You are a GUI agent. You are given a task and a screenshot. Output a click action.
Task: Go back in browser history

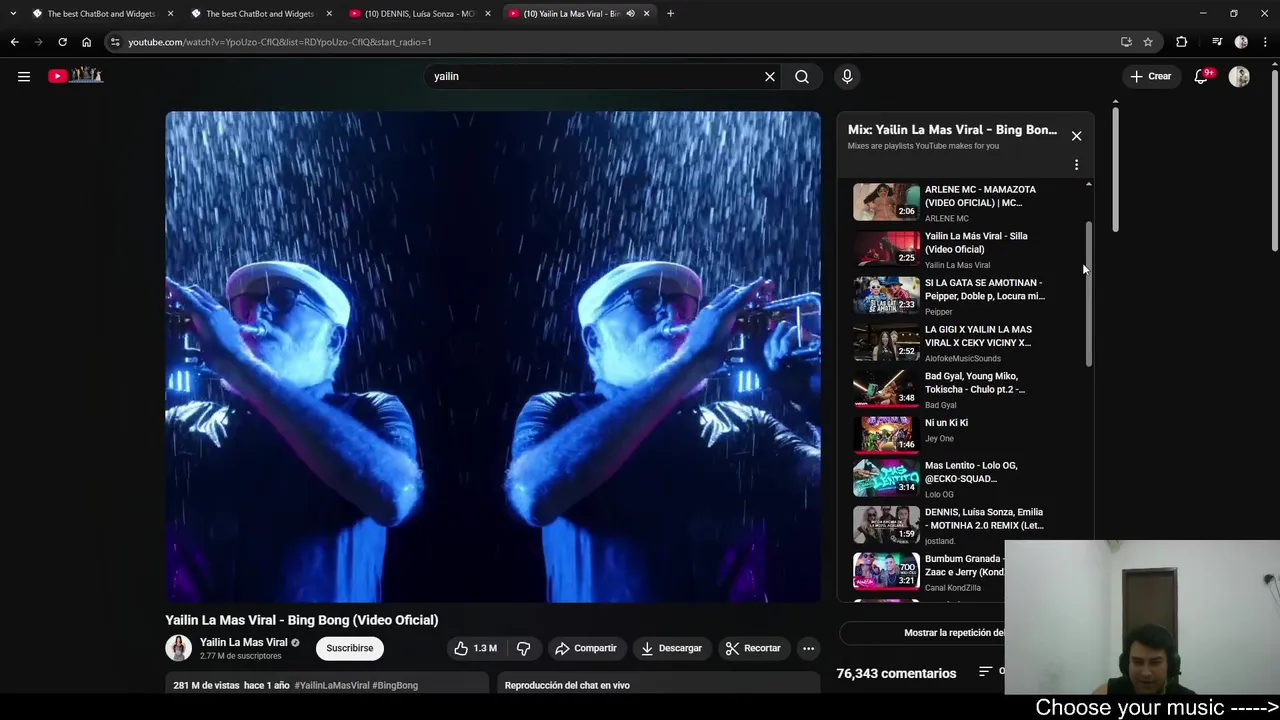click(x=15, y=42)
